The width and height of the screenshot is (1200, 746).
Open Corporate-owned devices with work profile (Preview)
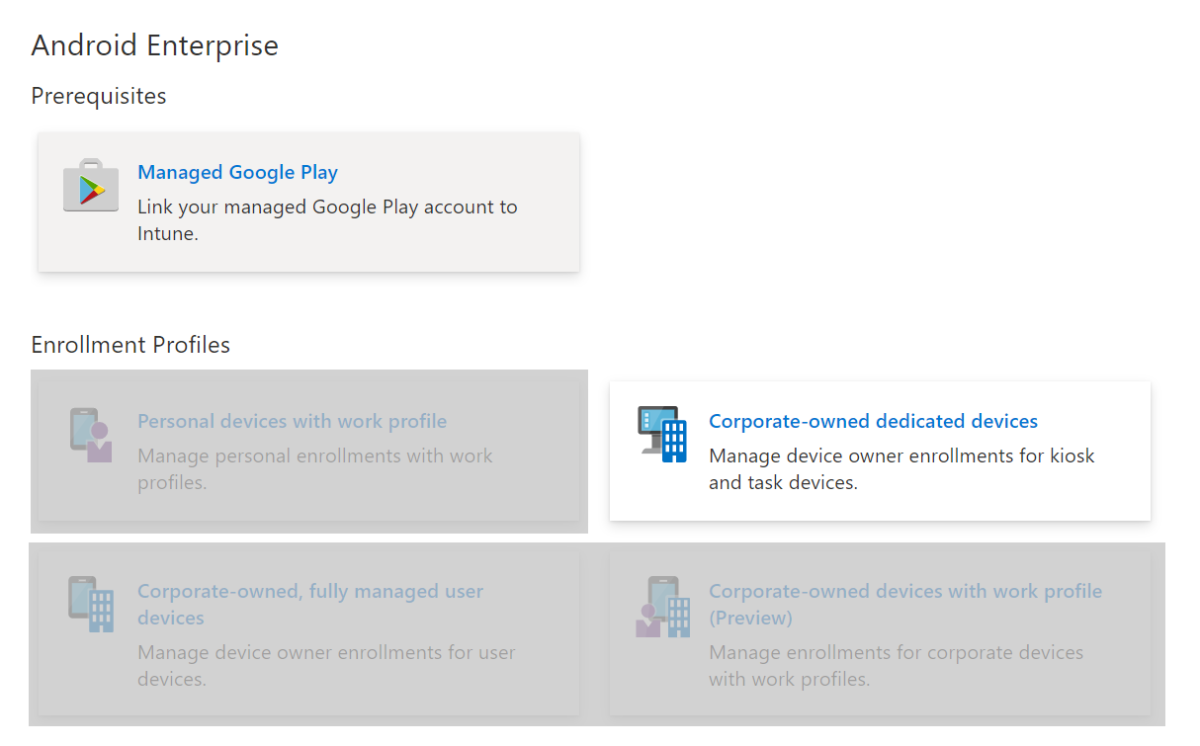coord(905,604)
